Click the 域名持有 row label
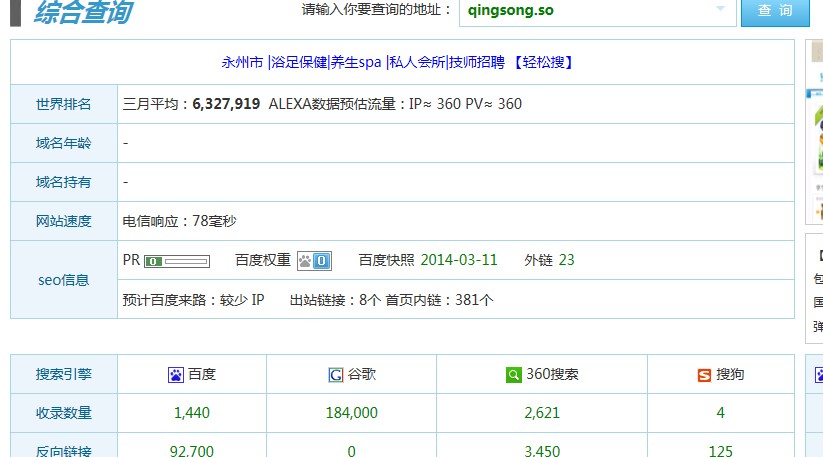The image size is (823, 457). coord(64,182)
